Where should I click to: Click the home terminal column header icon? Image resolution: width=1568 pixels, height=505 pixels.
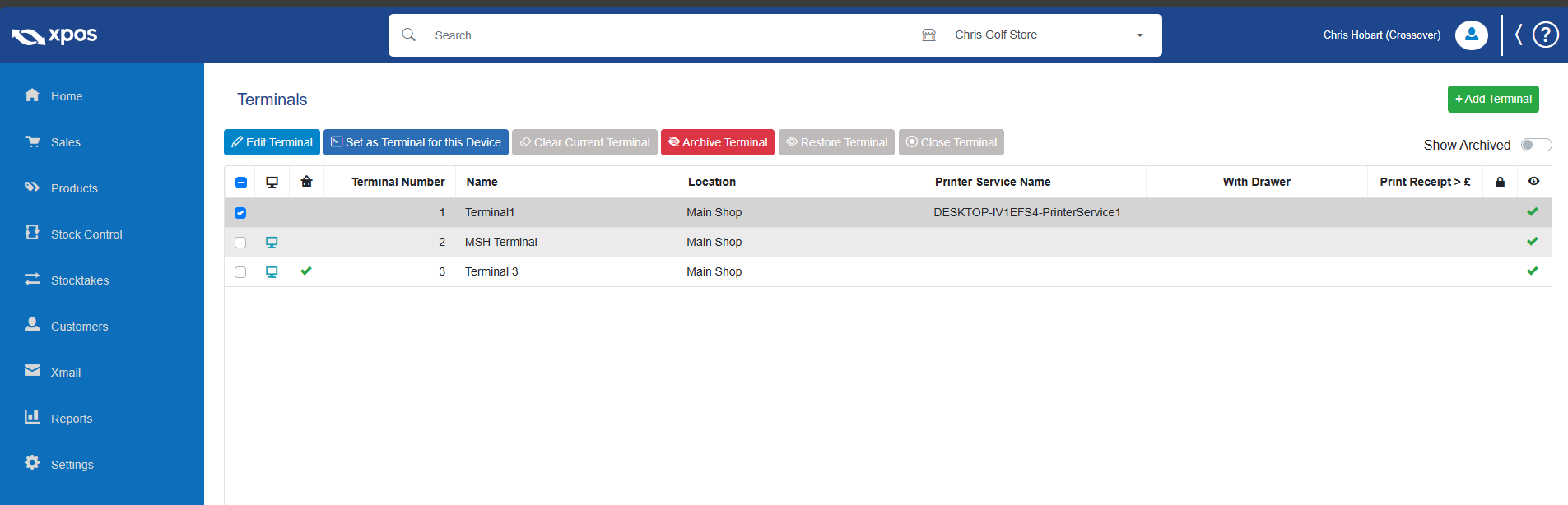[306, 181]
